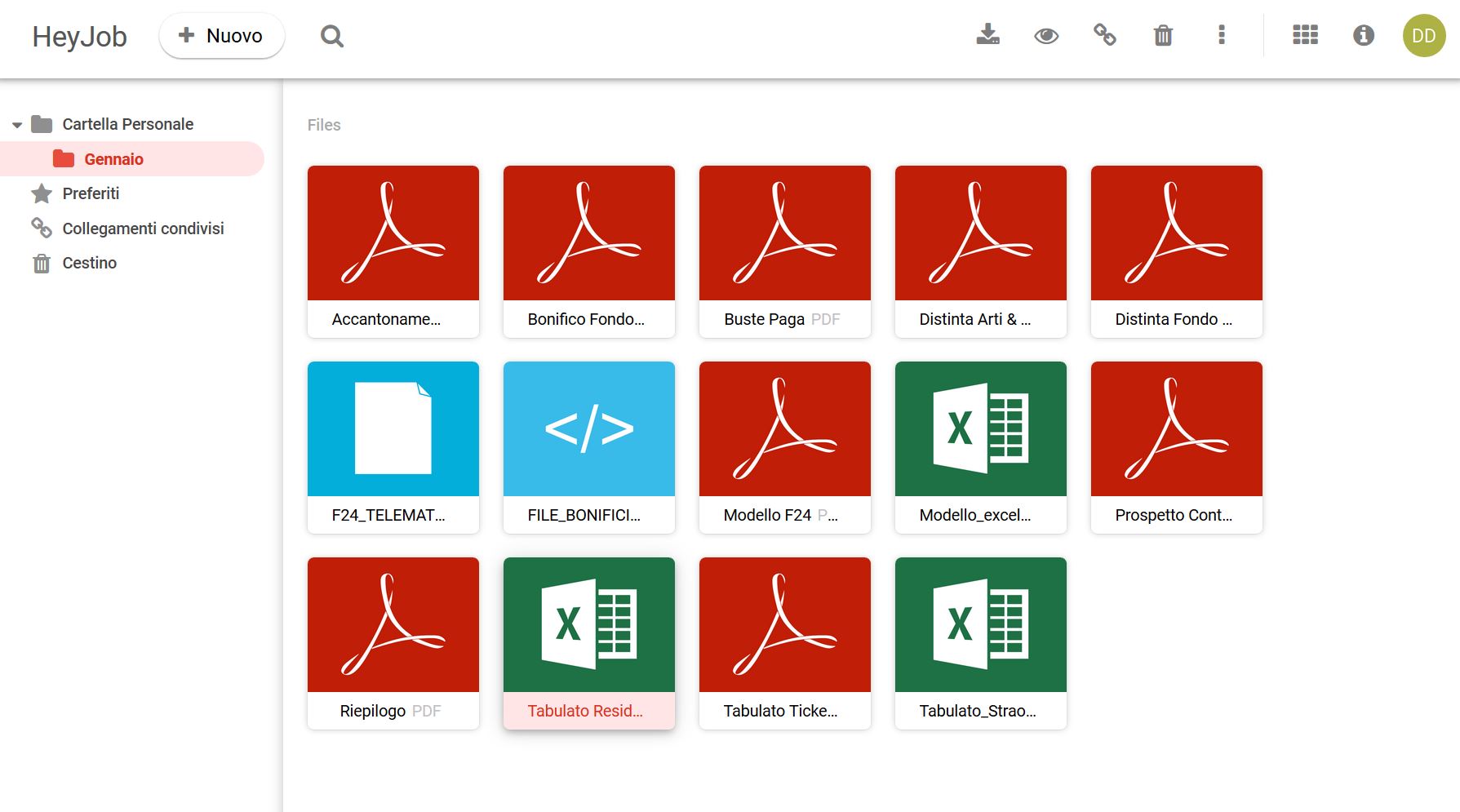Click the Distinta Fondo ... file name
The width and height of the screenshot is (1460, 812).
tap(1174, 319)
